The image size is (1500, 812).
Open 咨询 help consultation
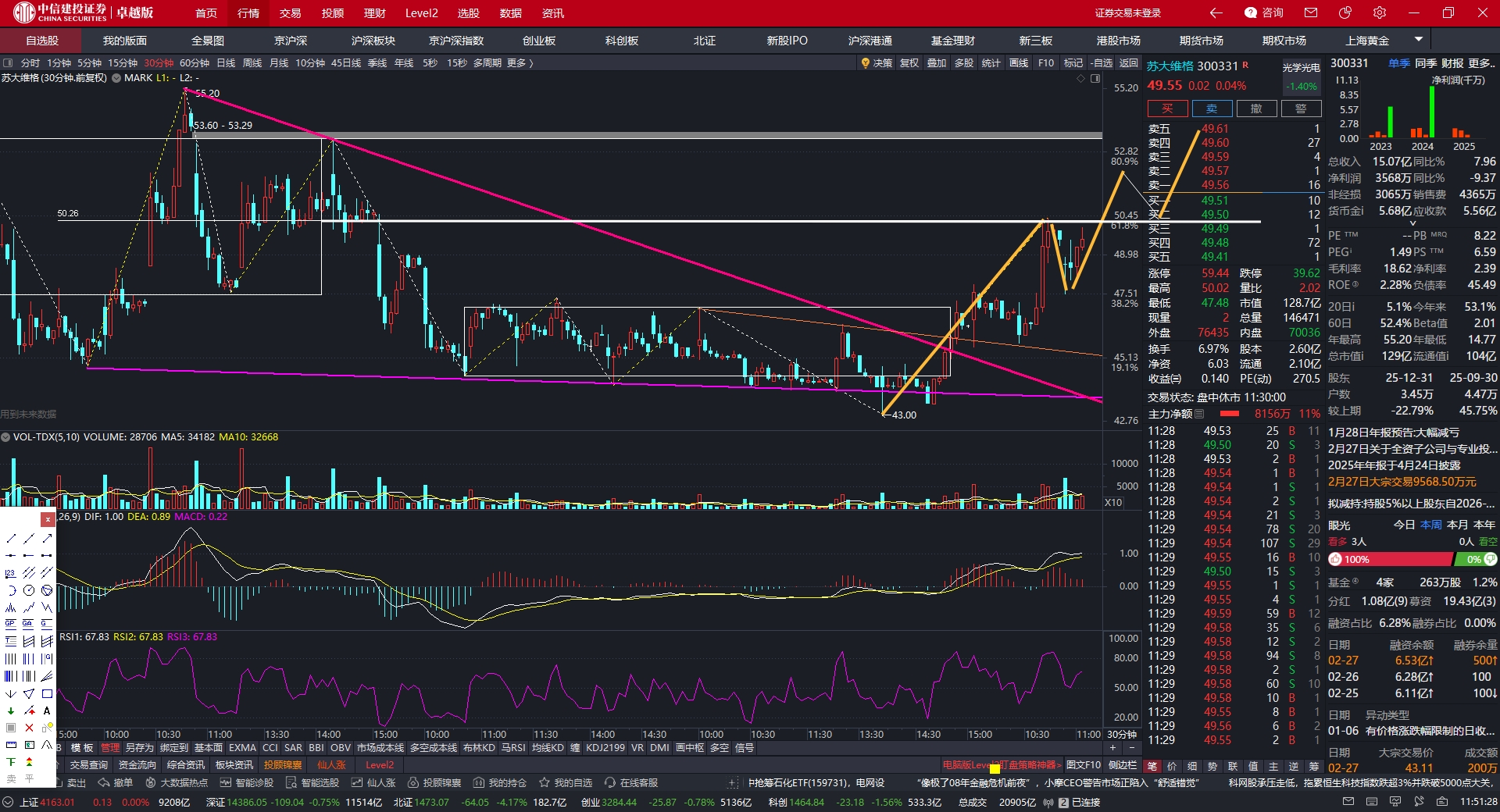click(1264, 12)
